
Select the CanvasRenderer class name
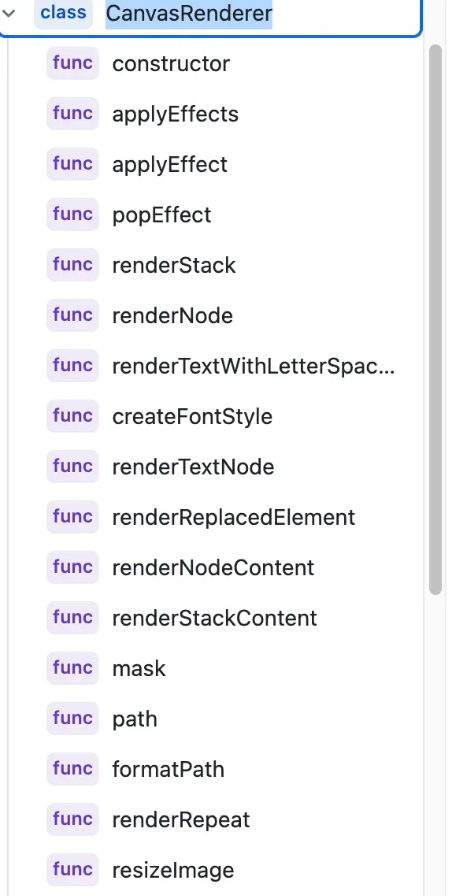coord(189,13)
